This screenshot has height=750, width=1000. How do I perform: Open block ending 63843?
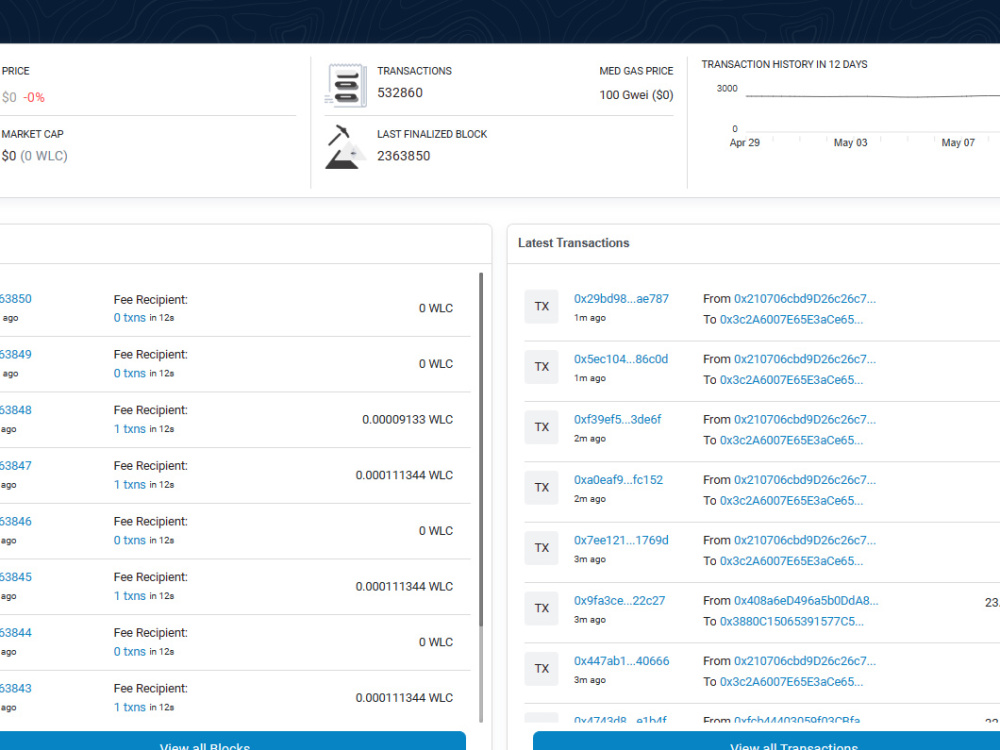pos(15,688)
